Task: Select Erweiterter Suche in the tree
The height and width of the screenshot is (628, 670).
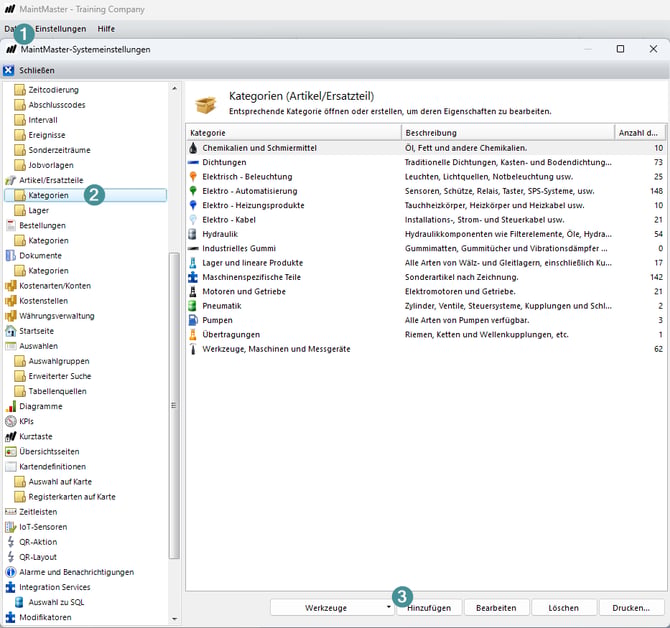Action: coord(60,376)
